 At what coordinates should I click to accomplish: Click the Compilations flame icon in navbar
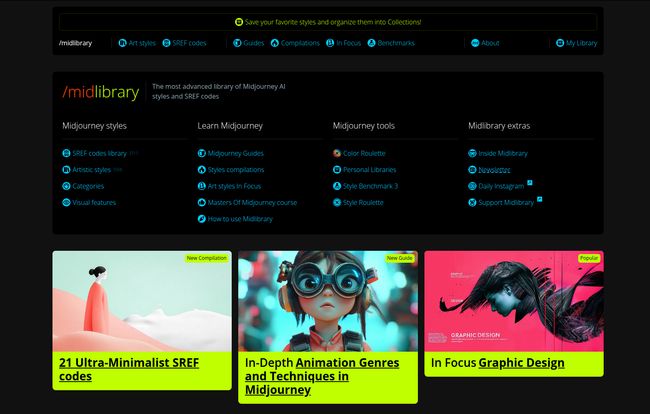[274, 43]
